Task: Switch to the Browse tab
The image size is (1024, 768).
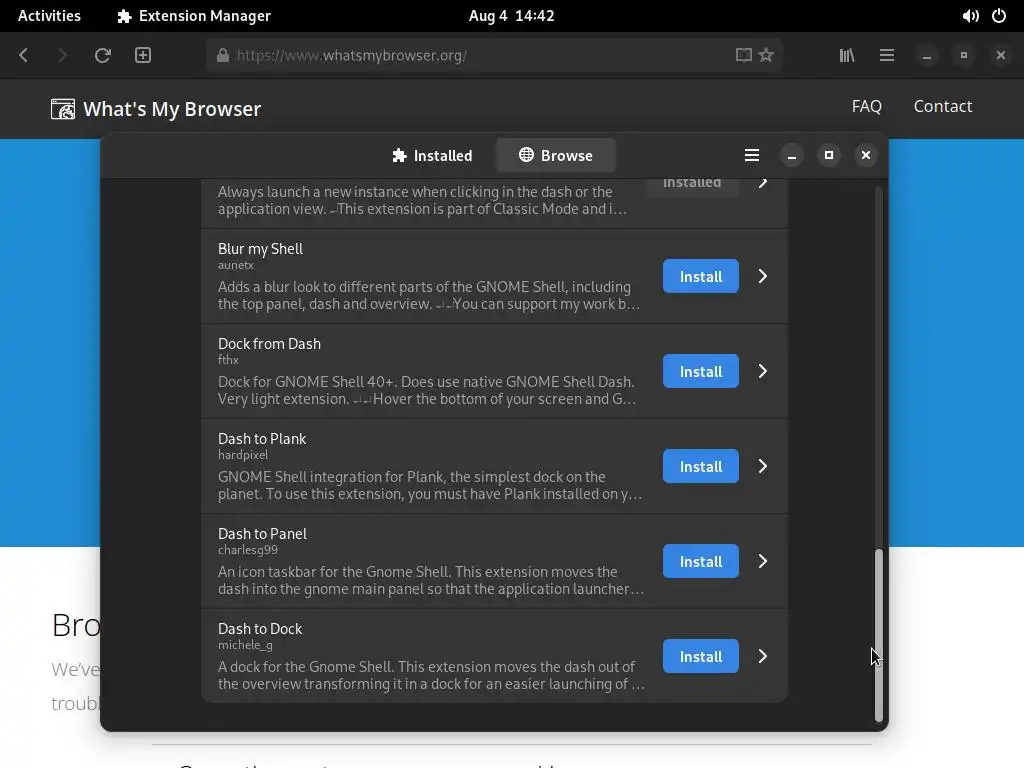Action: click(x=556, y=155)
